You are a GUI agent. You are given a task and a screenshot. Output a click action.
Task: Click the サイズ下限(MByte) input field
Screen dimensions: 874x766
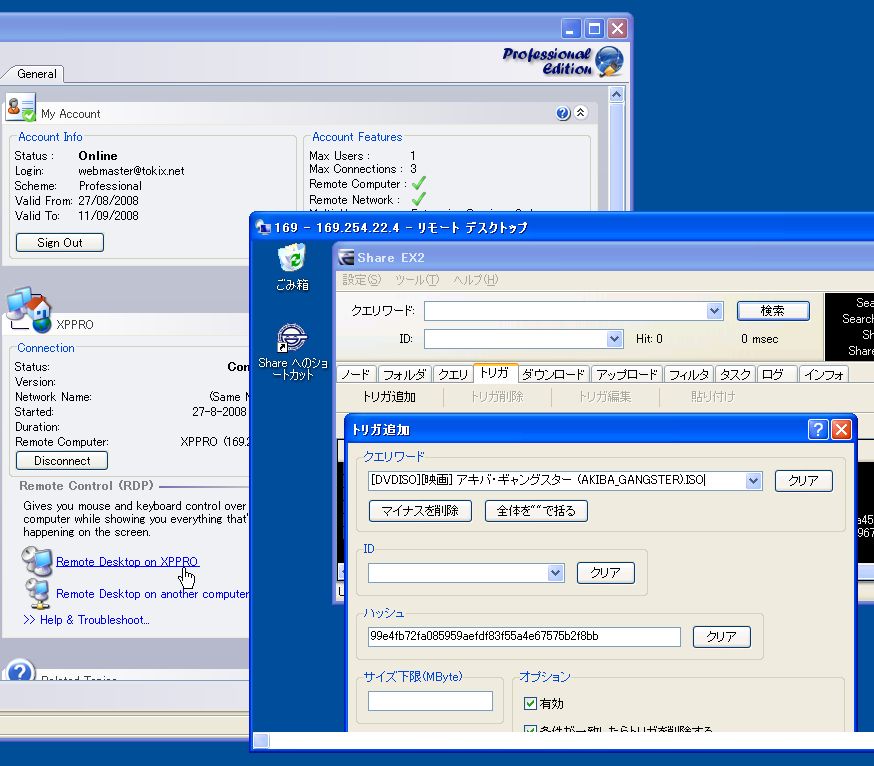(x=430, y=701)
